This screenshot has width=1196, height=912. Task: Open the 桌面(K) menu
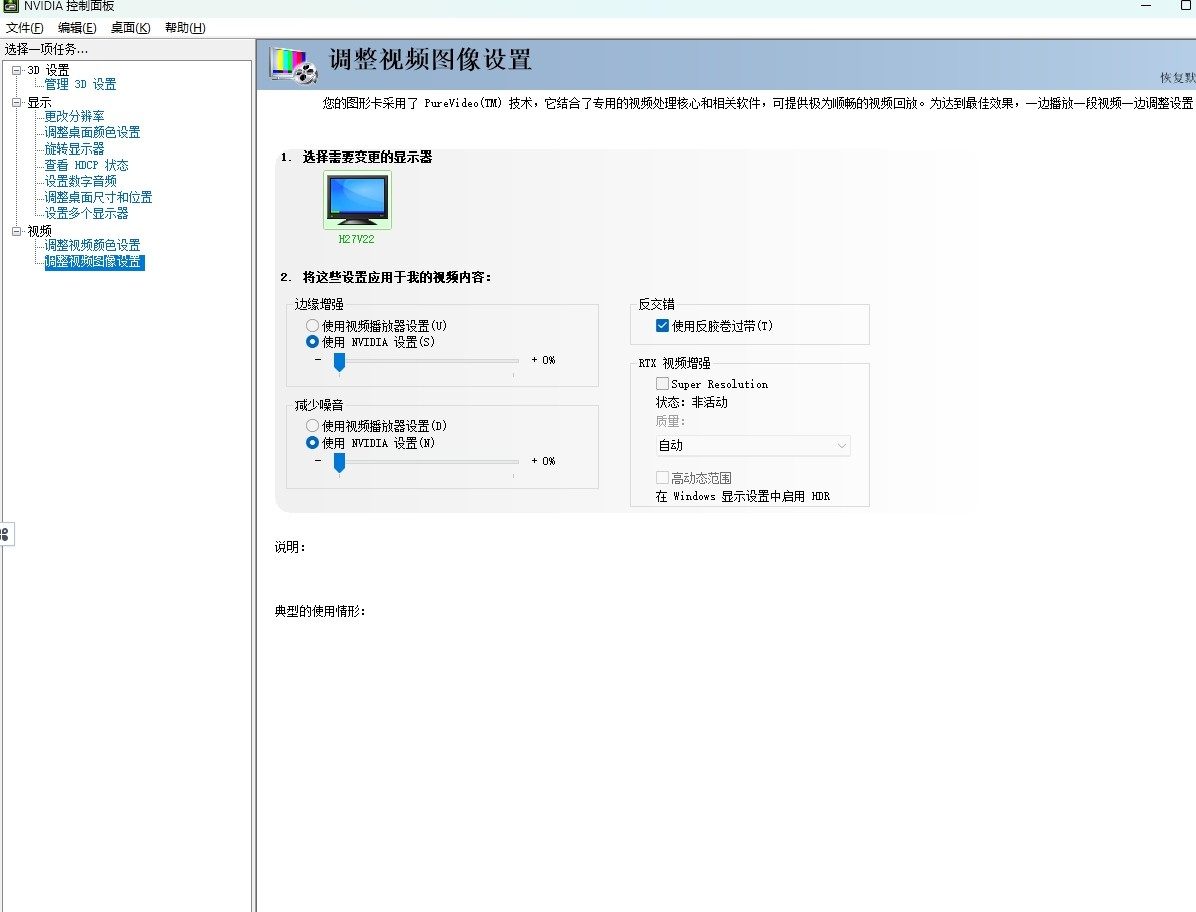(x=130, y=28)
